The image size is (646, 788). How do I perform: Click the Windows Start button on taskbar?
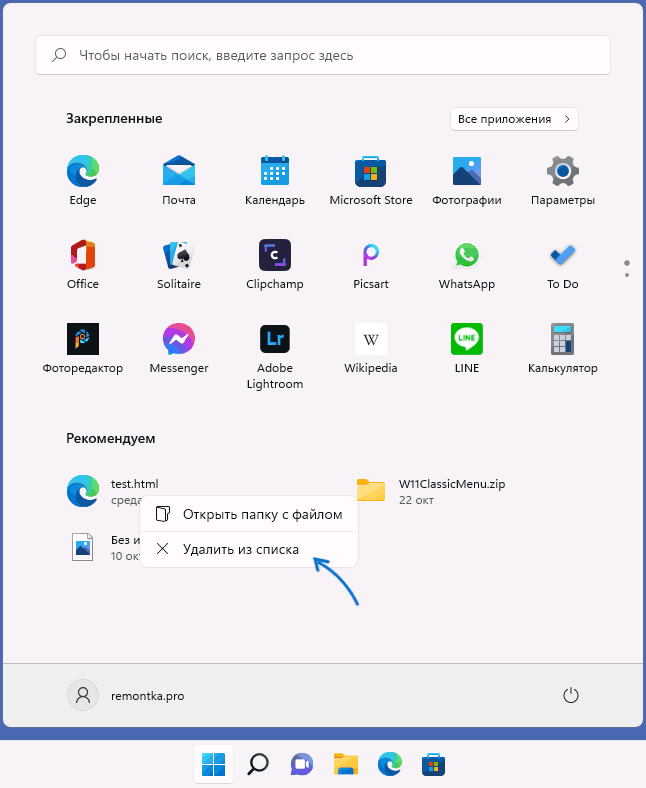tap(214, 764)
